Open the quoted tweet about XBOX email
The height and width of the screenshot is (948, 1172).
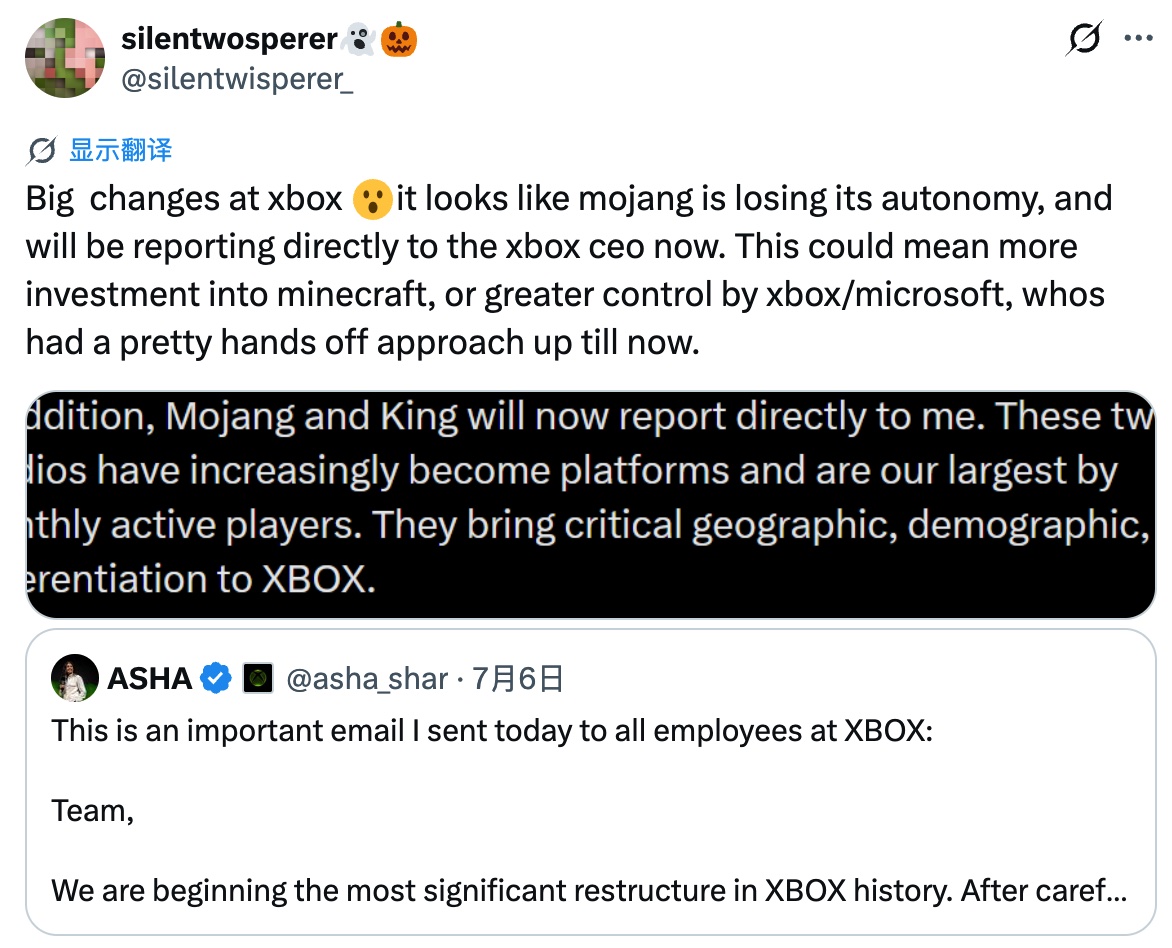pyautogui.click(x=590, y=782)
